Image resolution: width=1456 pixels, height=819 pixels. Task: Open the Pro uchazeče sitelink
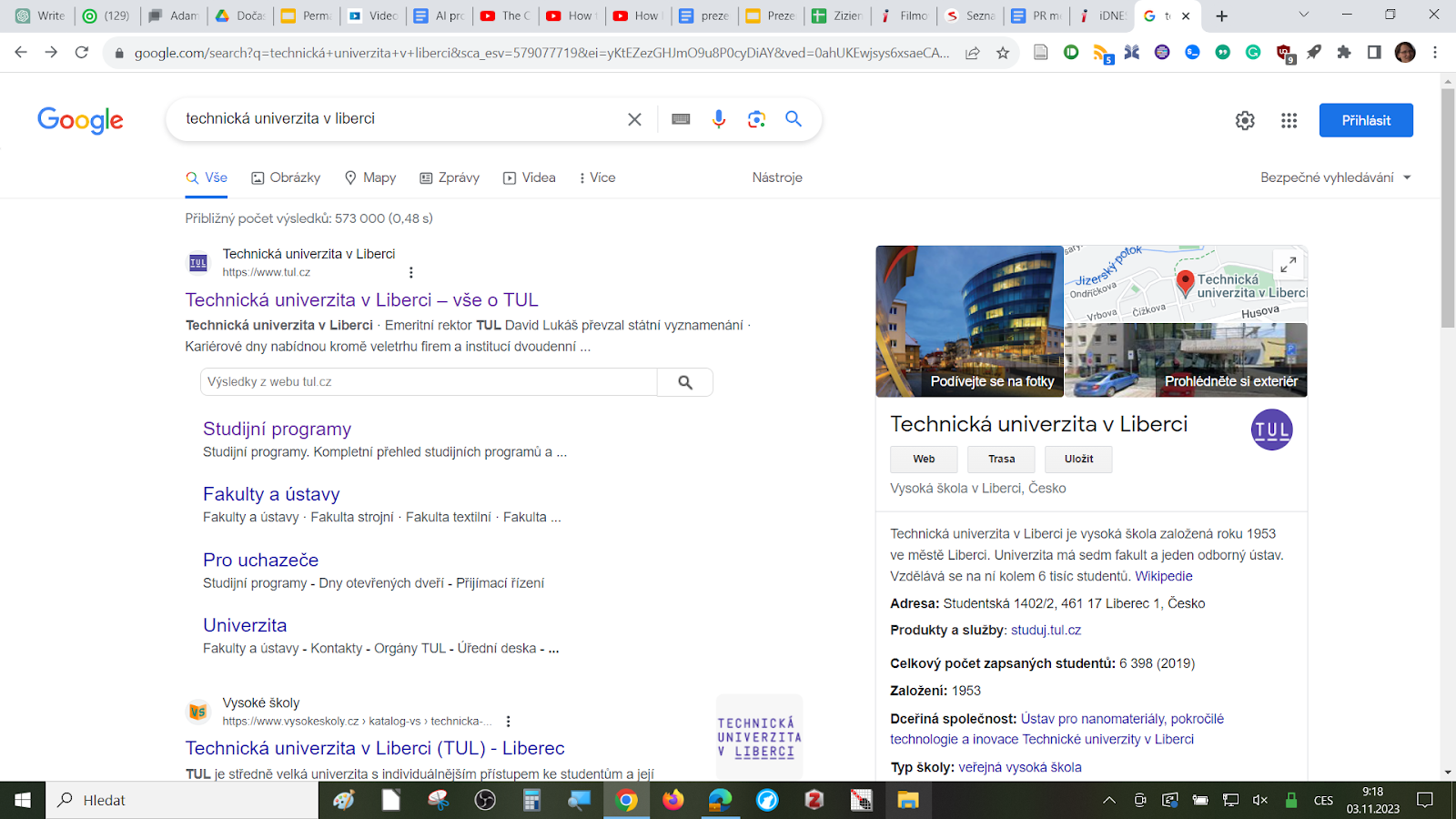[x=260, y=560]
